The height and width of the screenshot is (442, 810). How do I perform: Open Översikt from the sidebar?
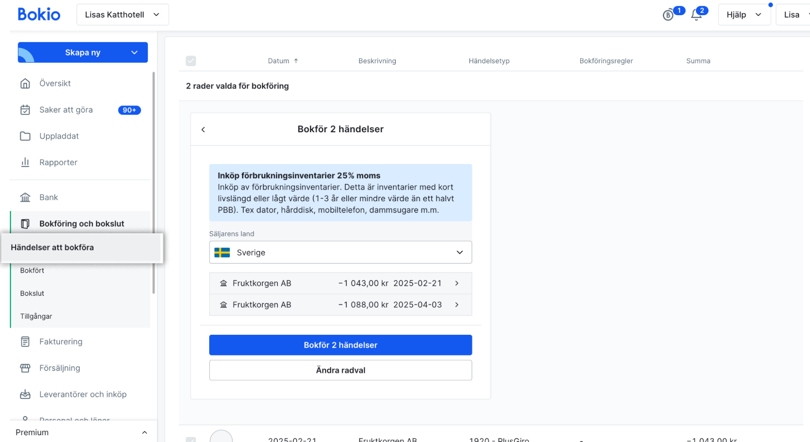[x=55, y=84]
